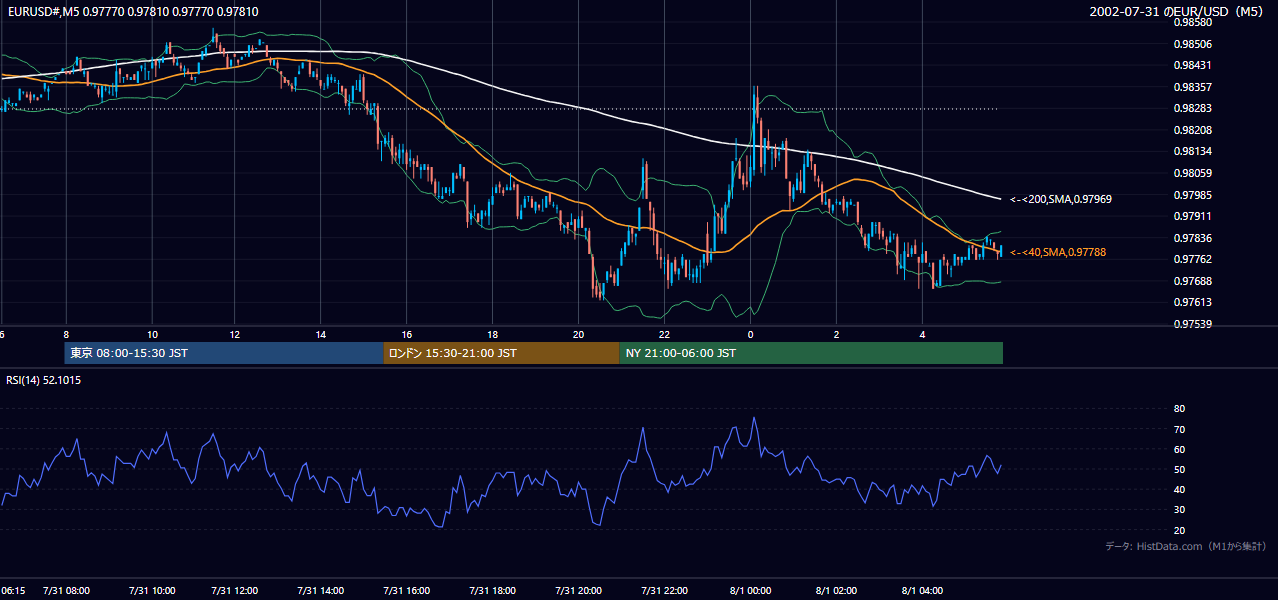Click the 8/1 04:00 time label
The image size is (1278, 600).
click(923, 590)
